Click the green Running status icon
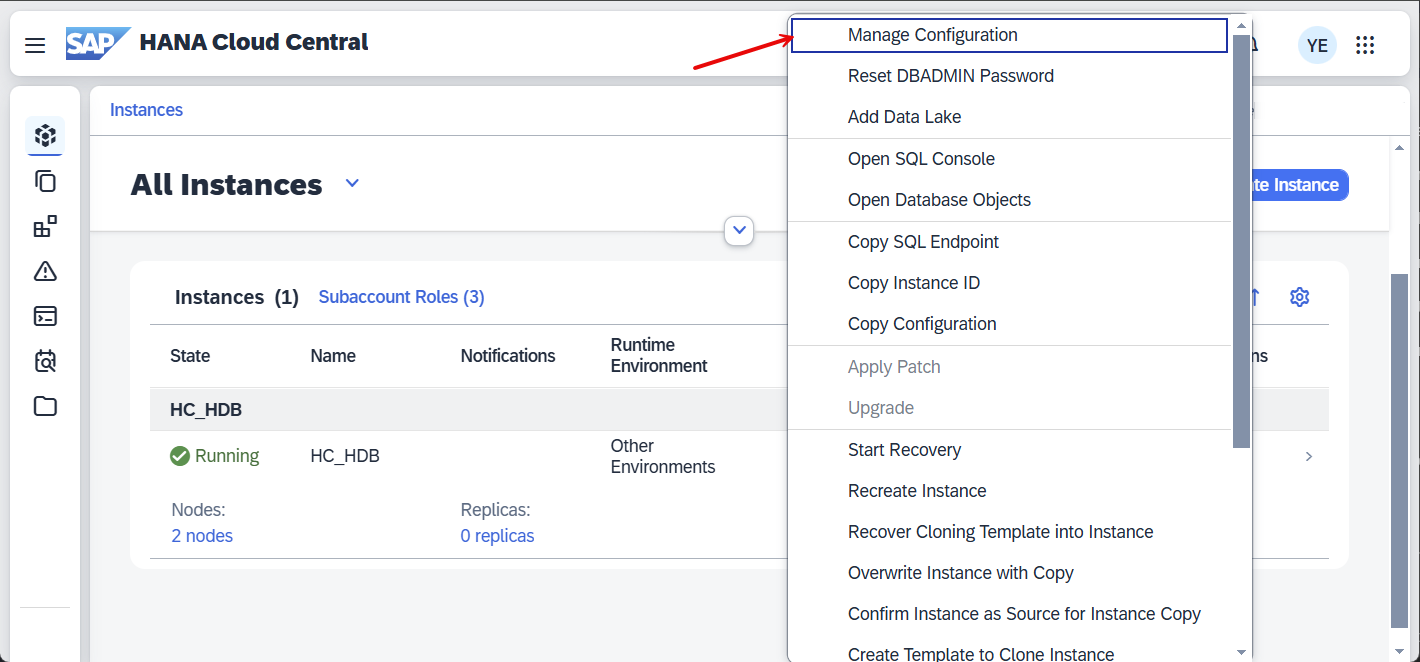This screenshot has height=662, width=1420. point(180,456)
